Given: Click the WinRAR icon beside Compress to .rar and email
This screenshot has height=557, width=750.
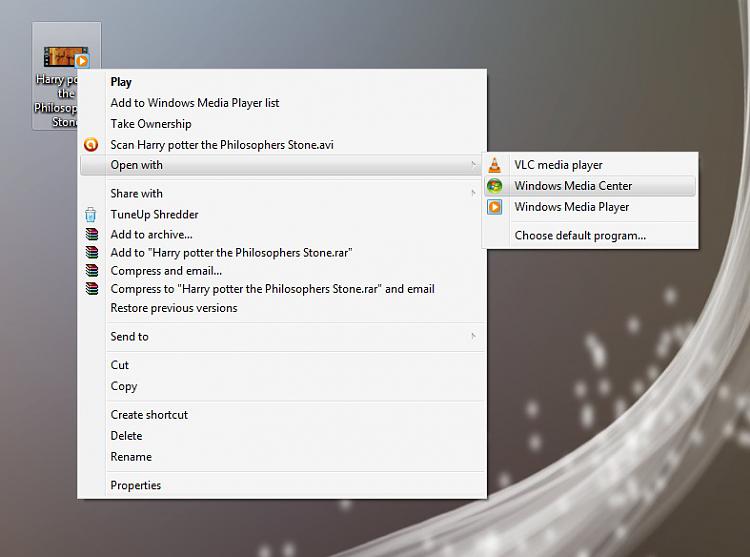Looking at the screenshot, I should pos(92,289).
